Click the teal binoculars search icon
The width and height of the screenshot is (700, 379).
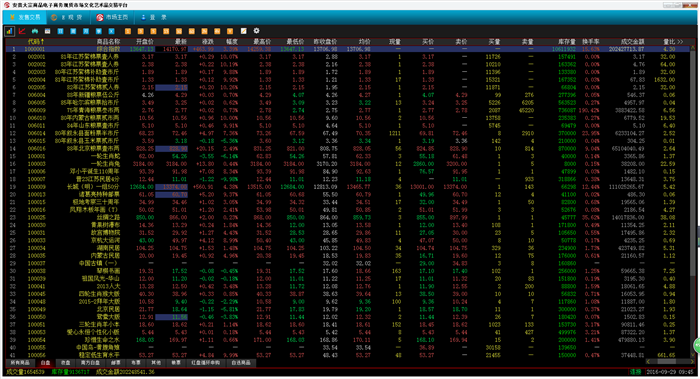click(35, 31)
